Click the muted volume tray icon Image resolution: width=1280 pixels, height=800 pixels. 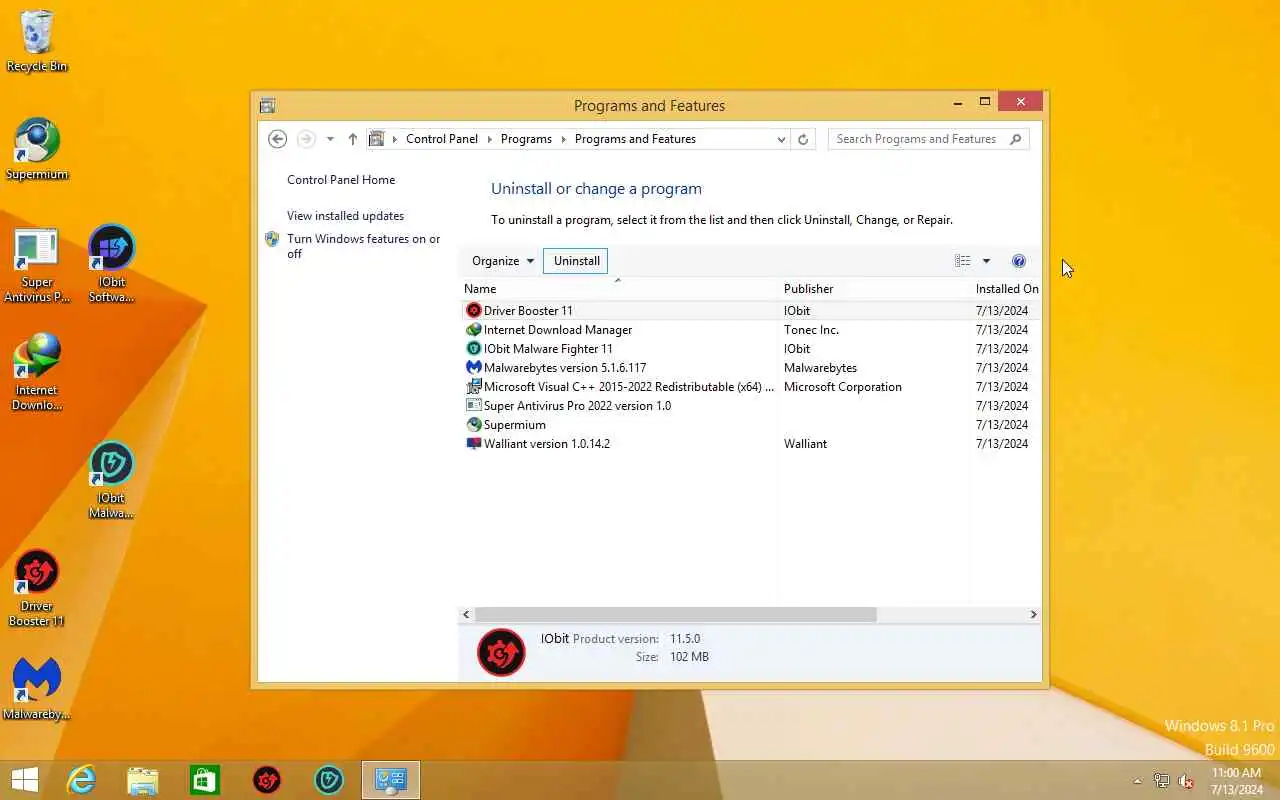1186,781
